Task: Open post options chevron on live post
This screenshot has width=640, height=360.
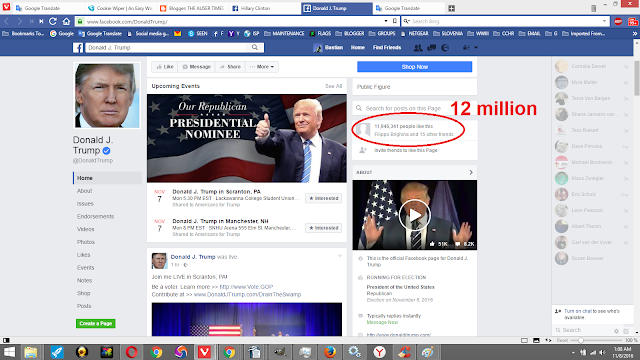Action: point(340,256)
